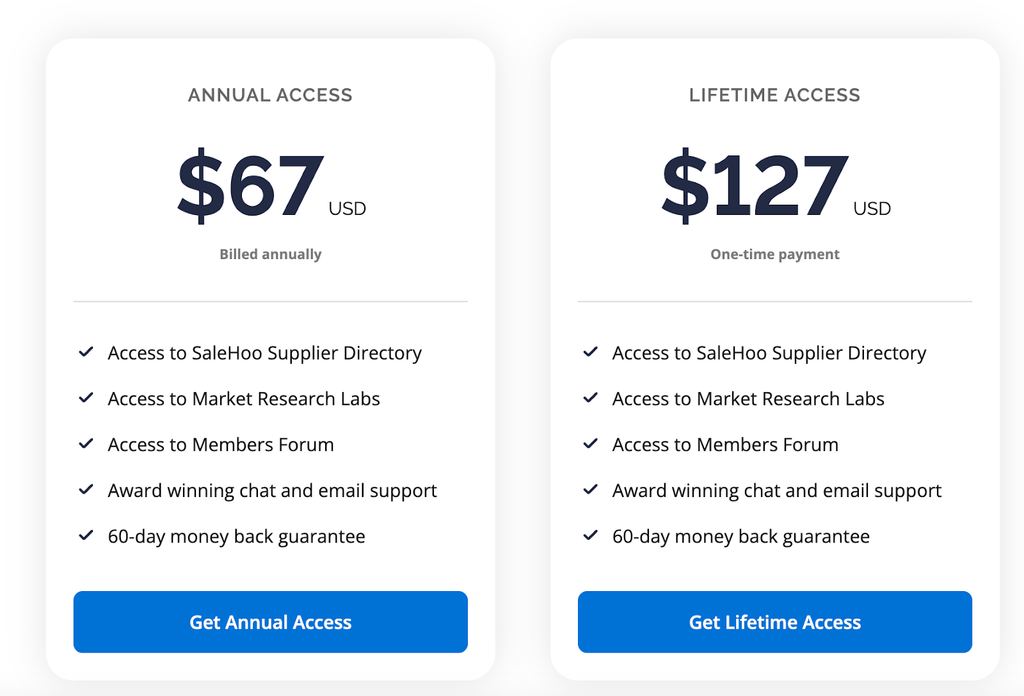The width and height of the screenshot is (1024, 696).
Task: Click the USD label next to $67
Action: tap(347, 209)
